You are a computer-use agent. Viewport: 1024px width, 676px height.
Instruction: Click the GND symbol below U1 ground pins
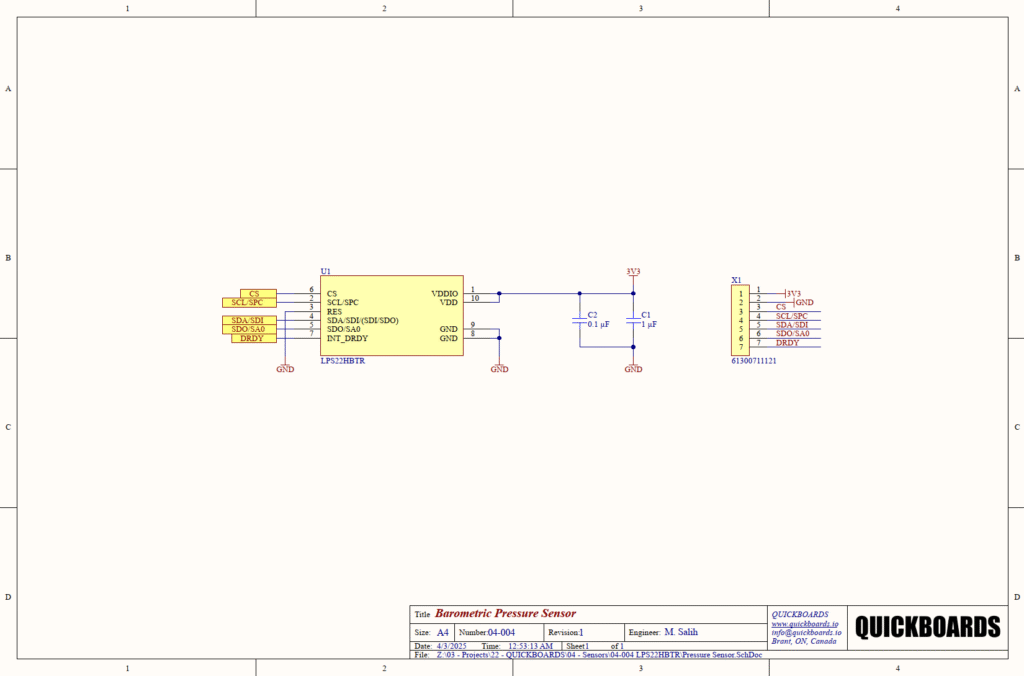click(499, 367)
